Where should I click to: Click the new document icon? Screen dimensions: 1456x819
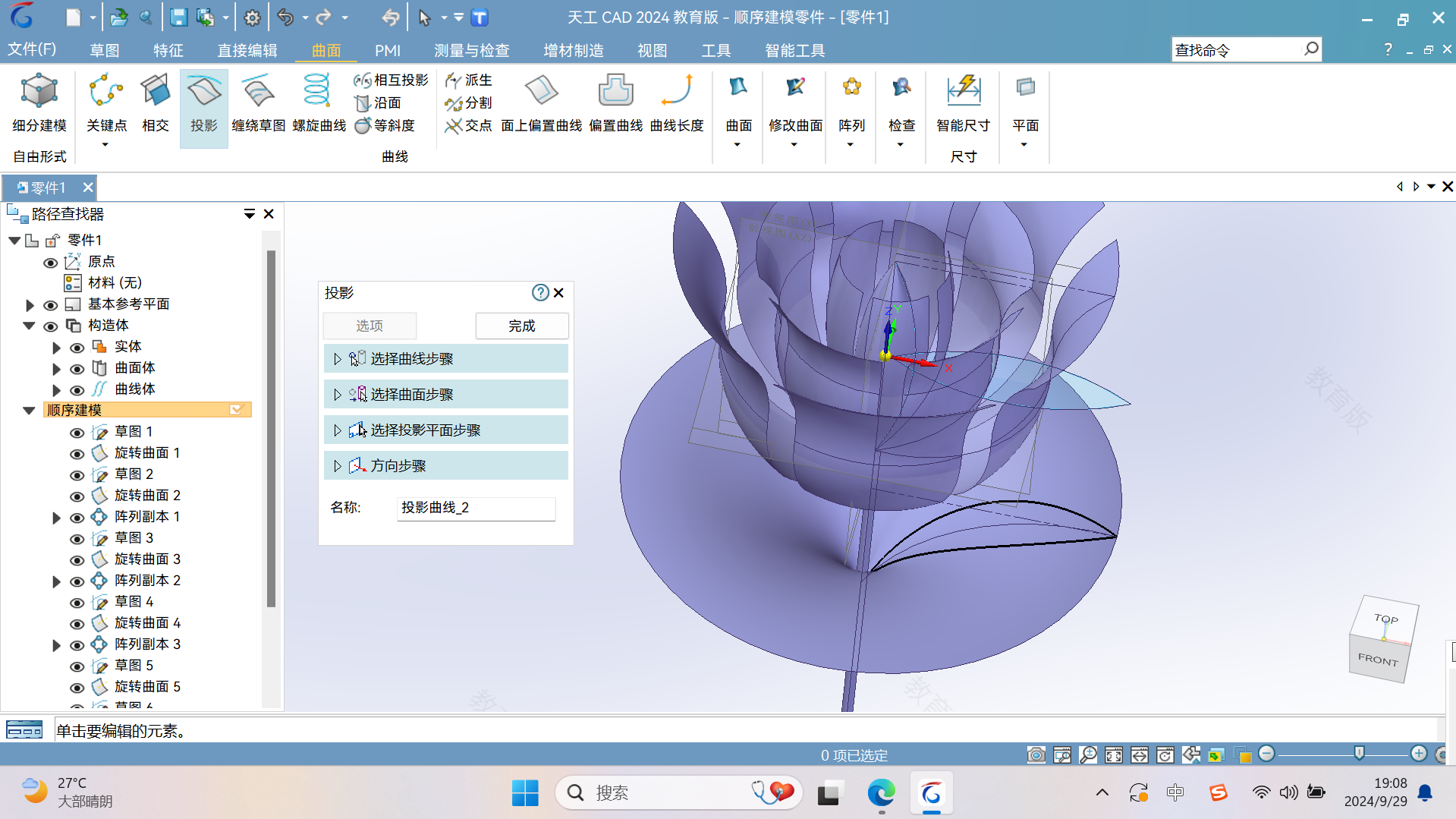pos(73,17)
